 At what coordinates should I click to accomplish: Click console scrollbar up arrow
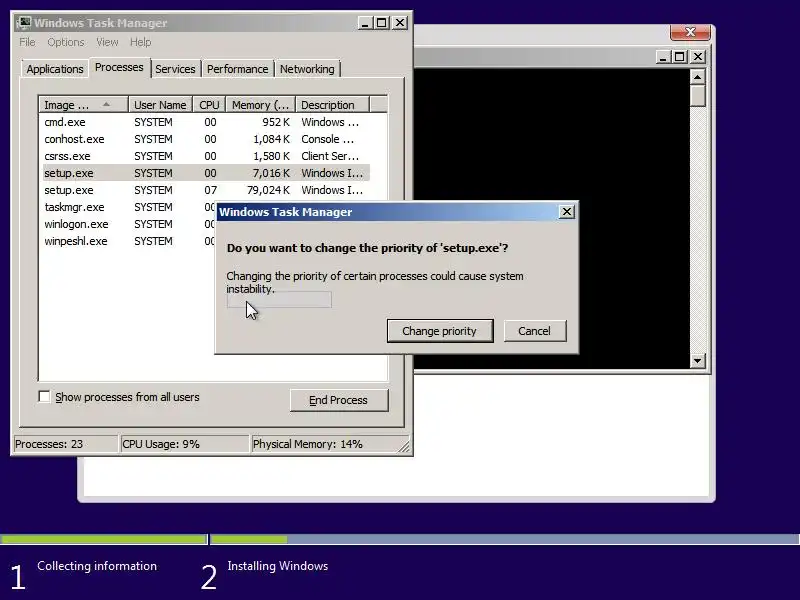click(697, 77)
